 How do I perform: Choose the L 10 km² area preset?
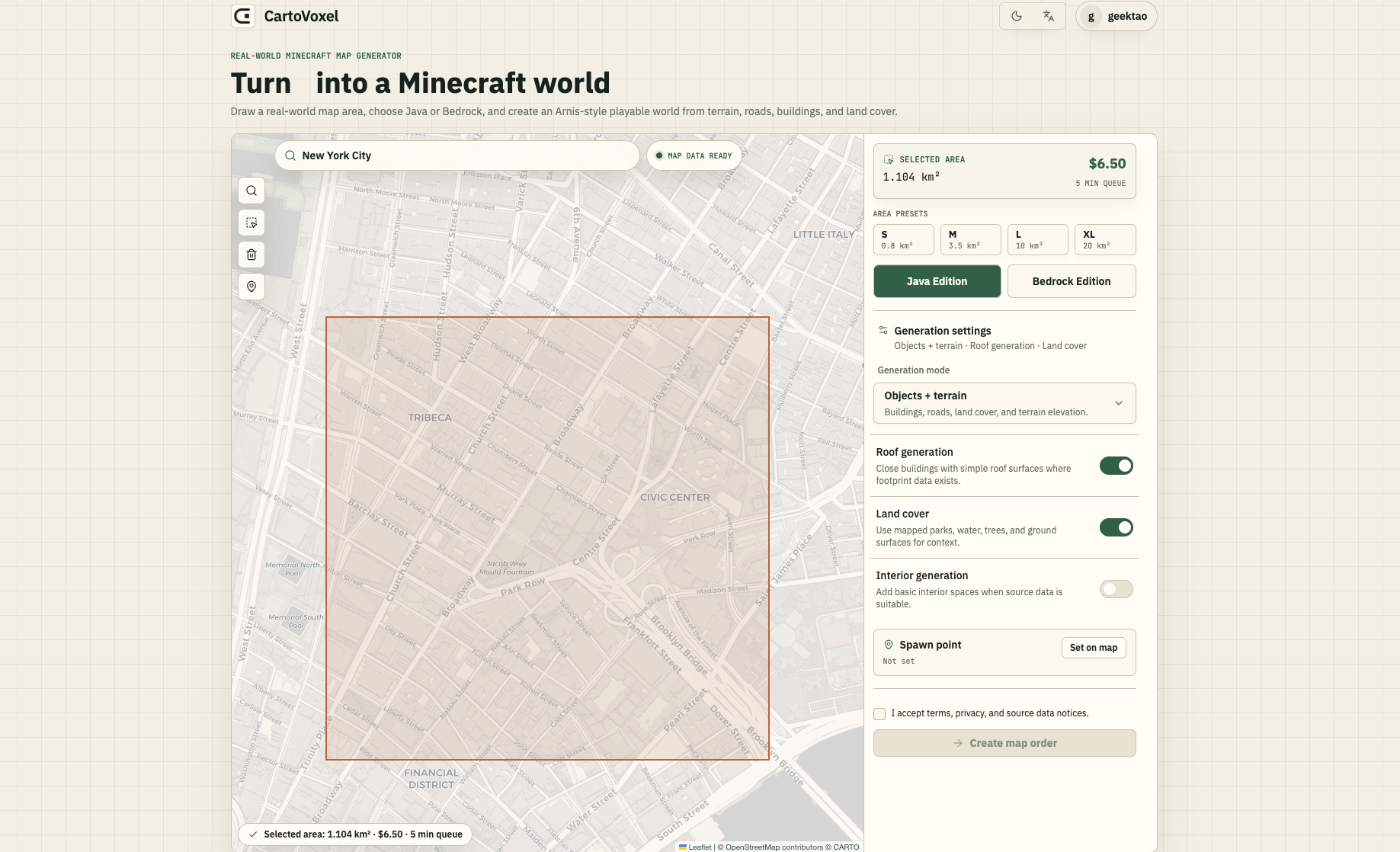click(x=1038, y=239)
